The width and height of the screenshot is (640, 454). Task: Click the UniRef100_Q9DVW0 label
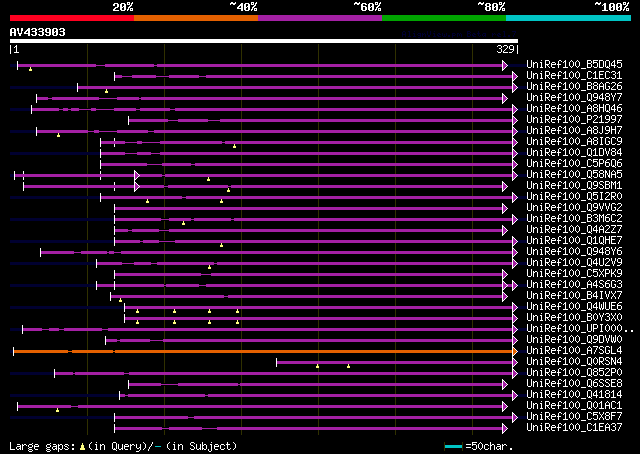[x=574, y=340]
